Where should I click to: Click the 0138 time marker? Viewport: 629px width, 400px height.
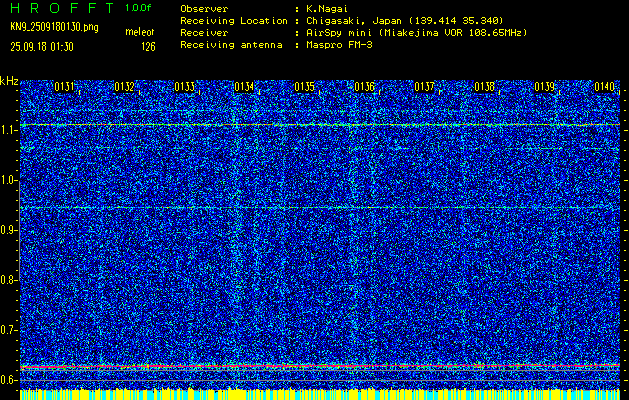coord(484,87)
